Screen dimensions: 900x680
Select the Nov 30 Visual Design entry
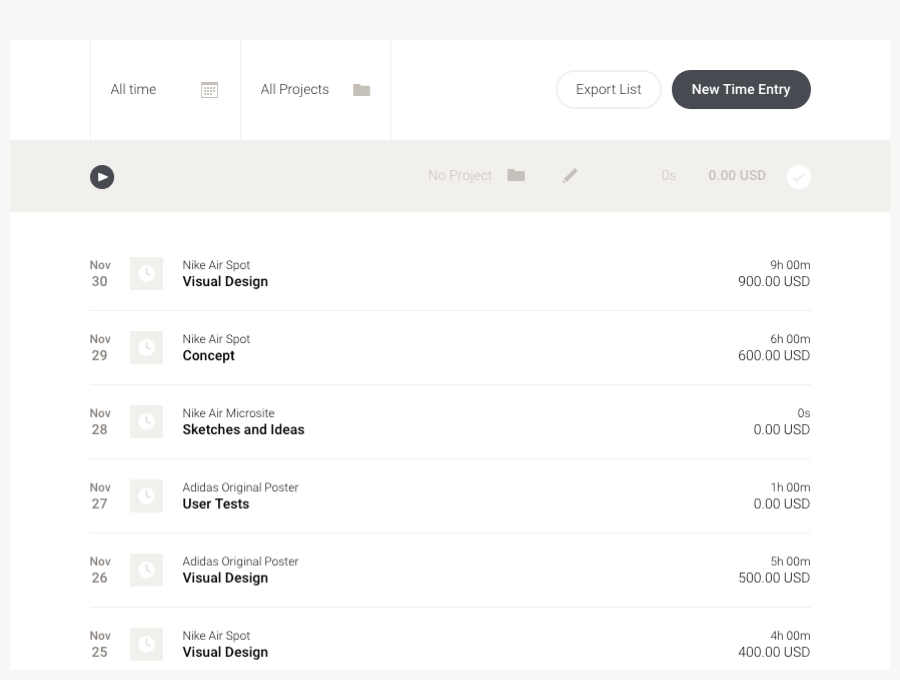pos(224,281)
